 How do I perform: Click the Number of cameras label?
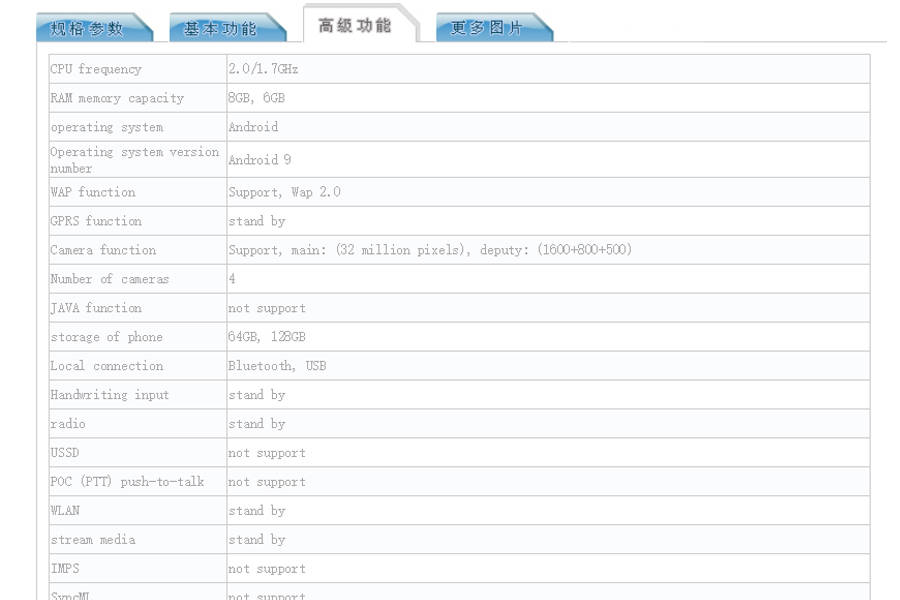point(110,279)
